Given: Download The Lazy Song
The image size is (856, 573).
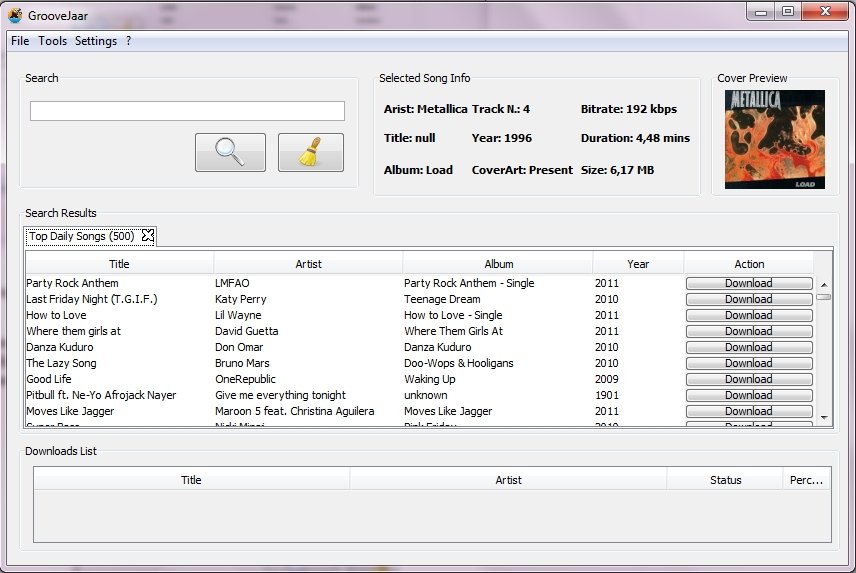Looking at the screenshot, I should click(749, 363).
